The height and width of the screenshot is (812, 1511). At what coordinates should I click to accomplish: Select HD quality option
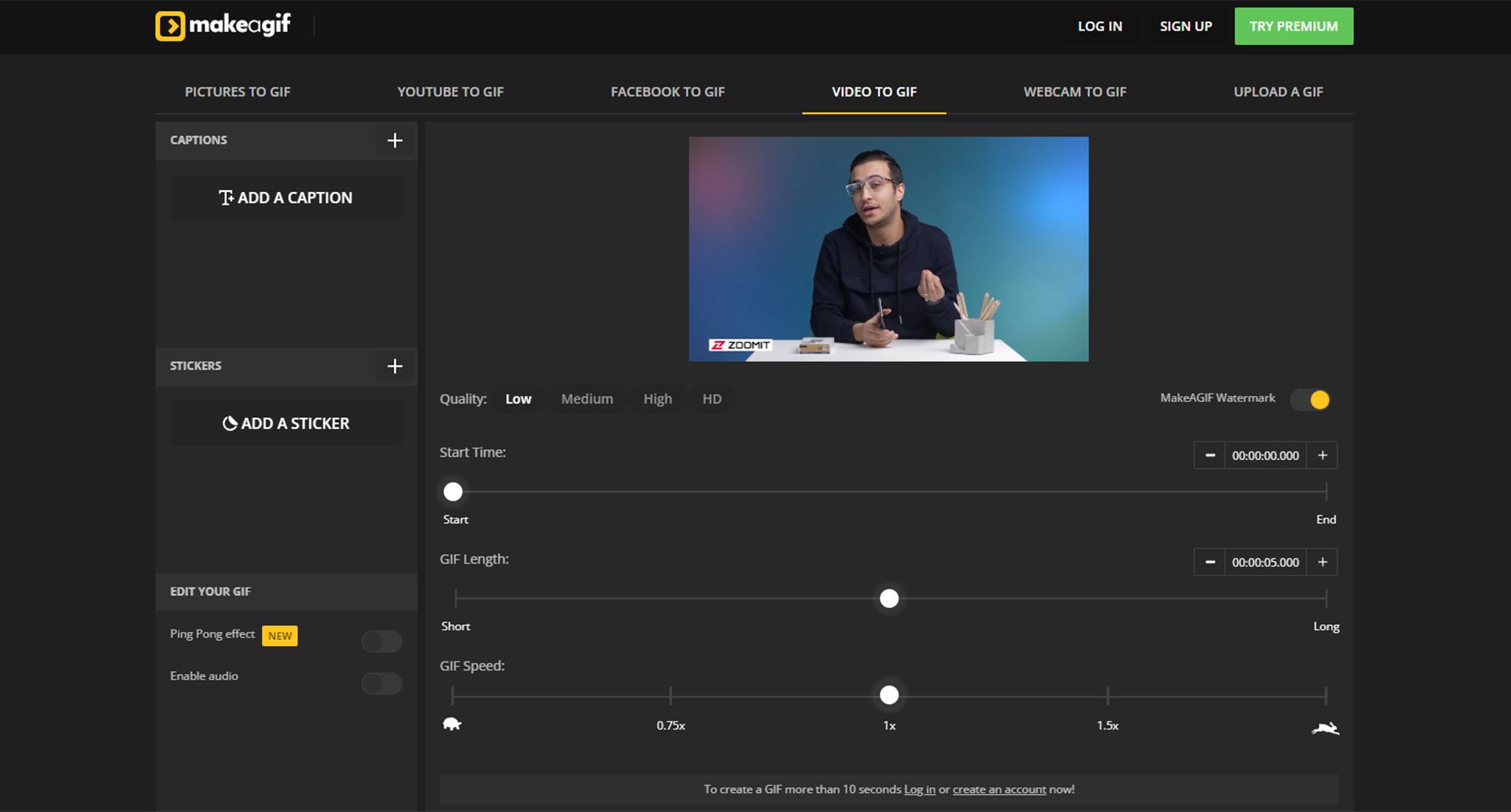coord(711,400)
